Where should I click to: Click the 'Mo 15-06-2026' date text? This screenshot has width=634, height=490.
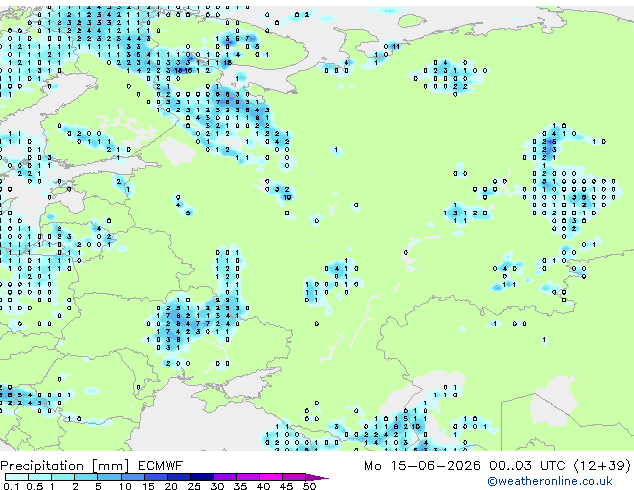(x=422, y=466)
